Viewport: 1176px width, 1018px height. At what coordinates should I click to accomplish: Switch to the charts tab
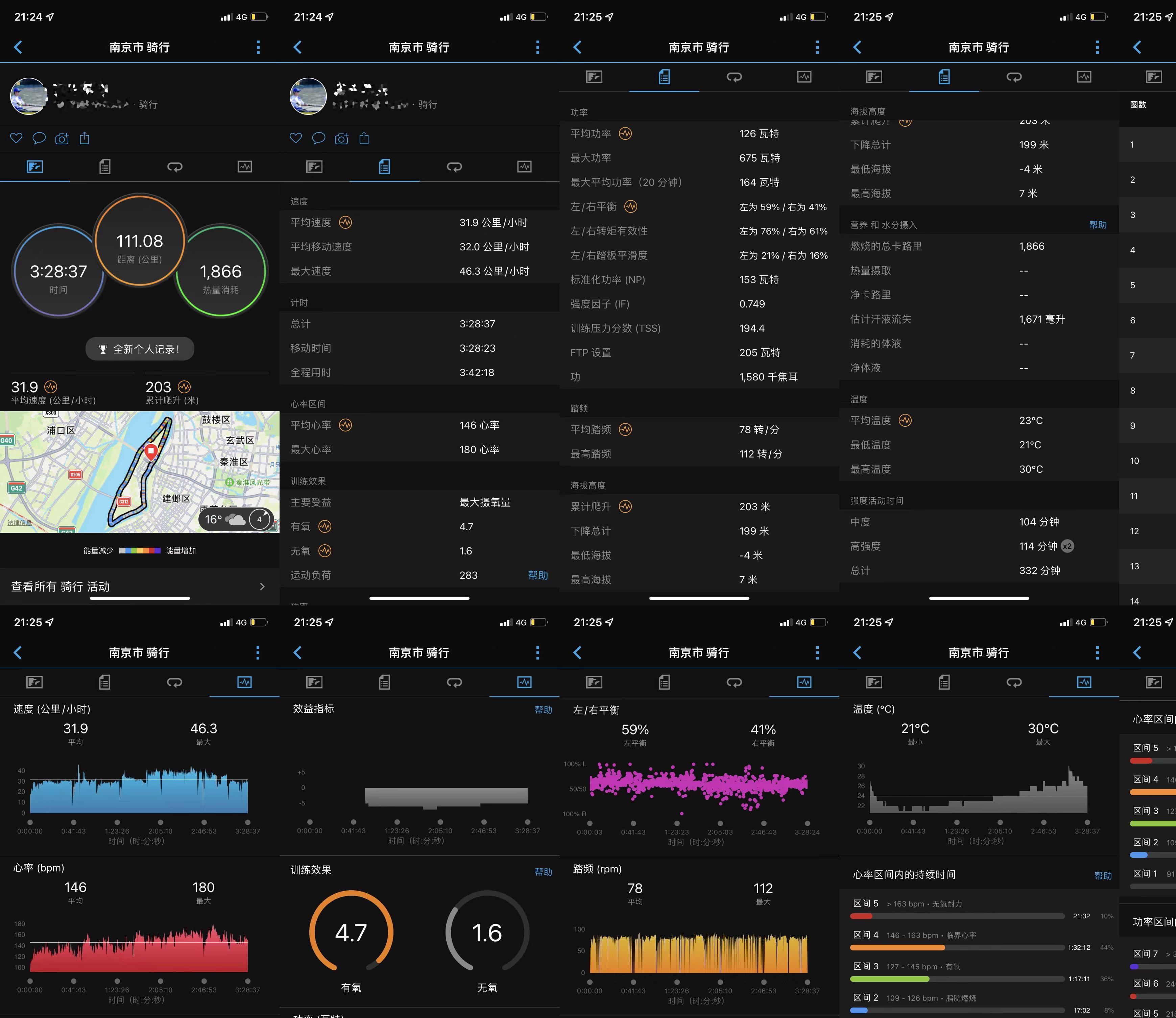[244, 167]
